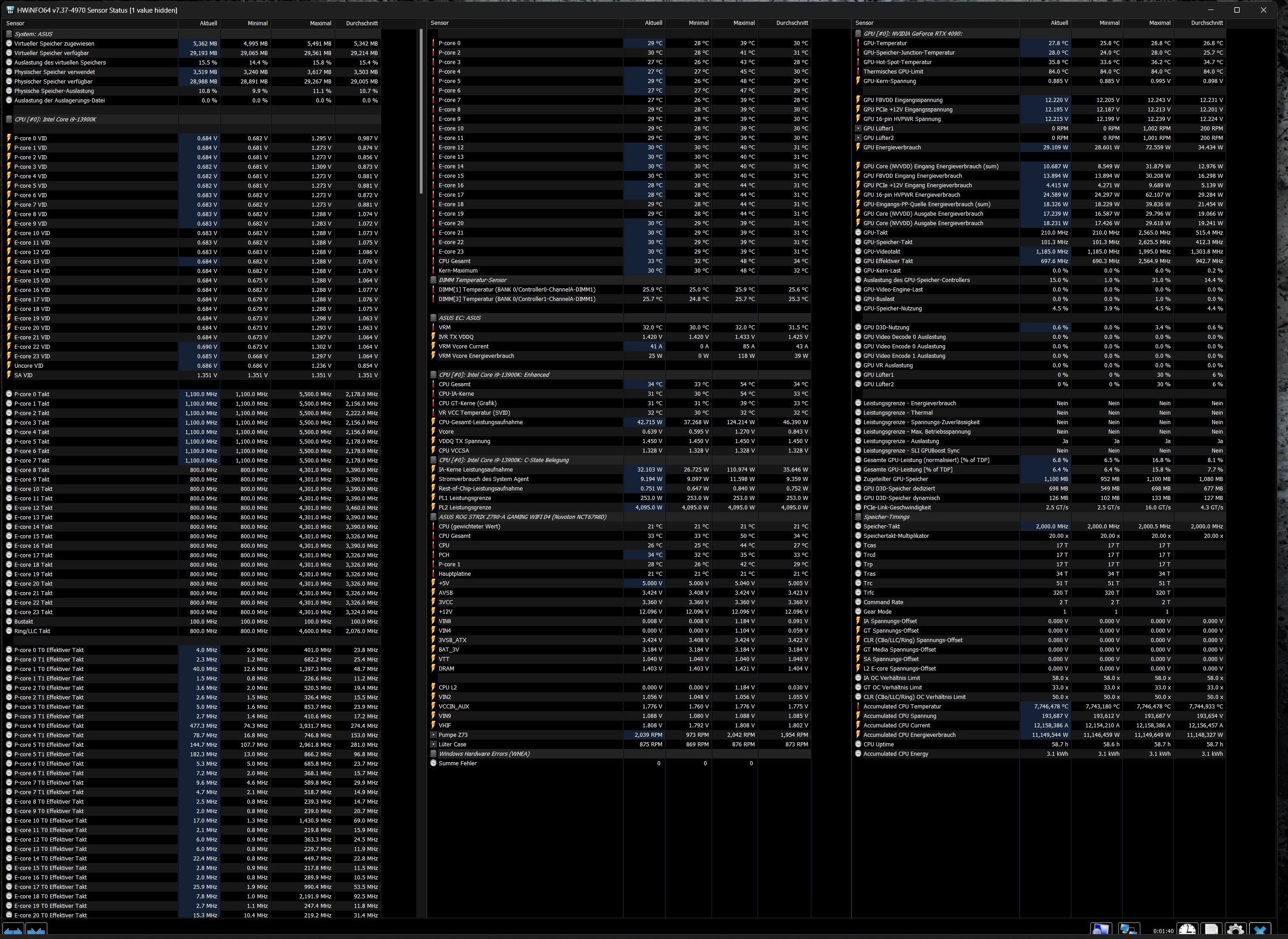Click the Maximal column header in middle panel
This screenshot has width=1288, height=939.
(744, 23)
